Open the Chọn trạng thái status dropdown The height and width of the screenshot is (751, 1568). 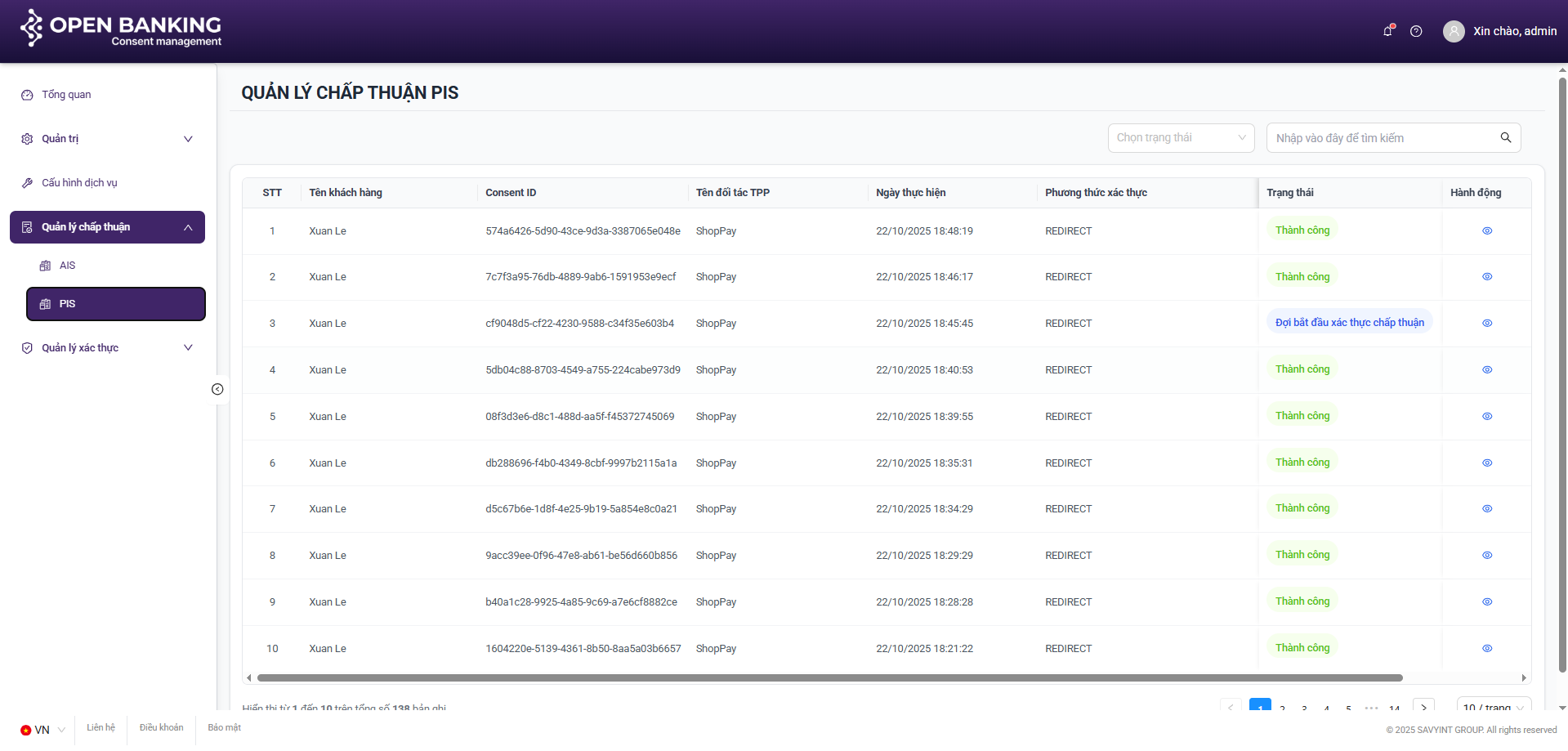click(1180, 138)
